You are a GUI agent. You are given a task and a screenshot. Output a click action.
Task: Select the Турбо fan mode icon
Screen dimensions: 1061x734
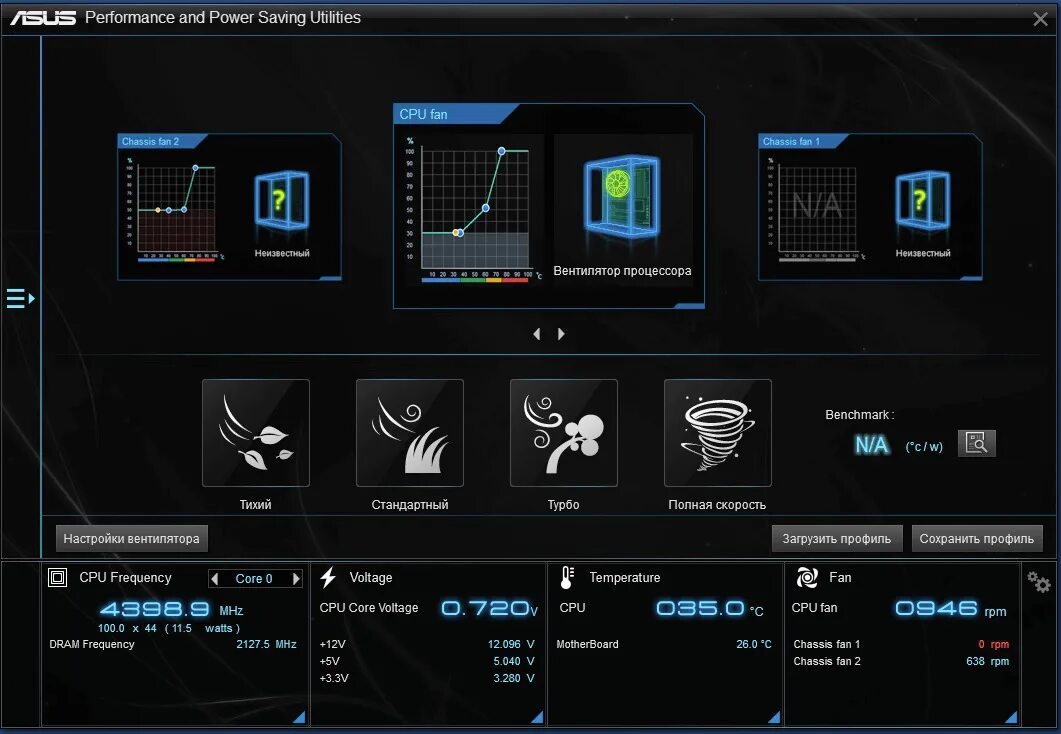564,433
